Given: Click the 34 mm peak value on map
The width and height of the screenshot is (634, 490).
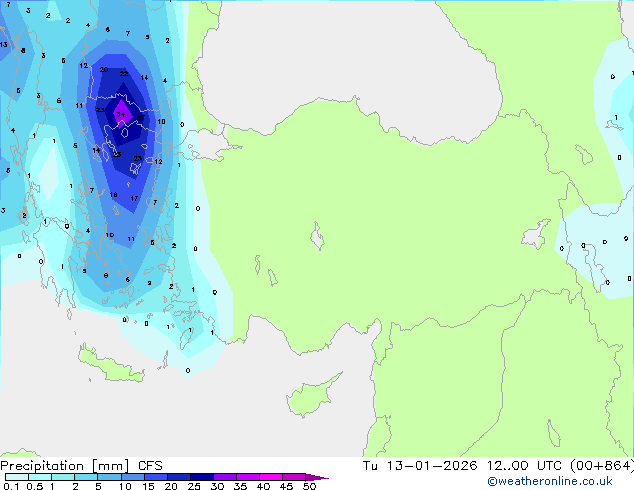Looking at the screenshot, I should coord(120,114).
